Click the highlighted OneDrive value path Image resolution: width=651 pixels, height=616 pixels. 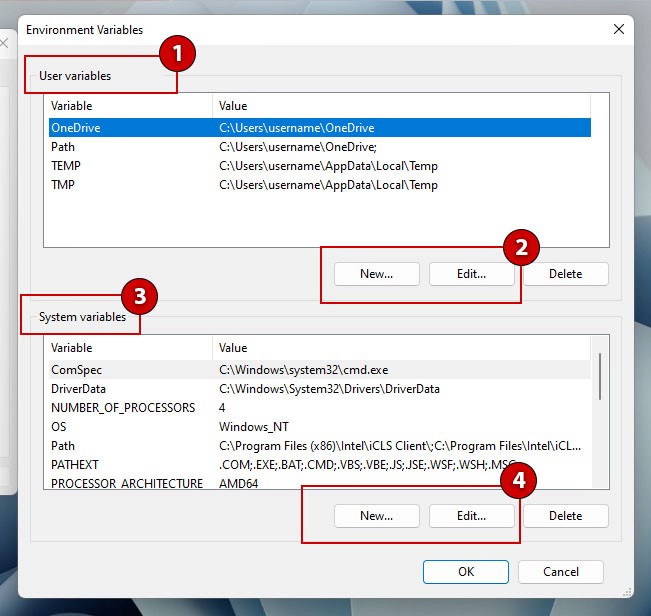pyautogui.click(x=296, y=128)
